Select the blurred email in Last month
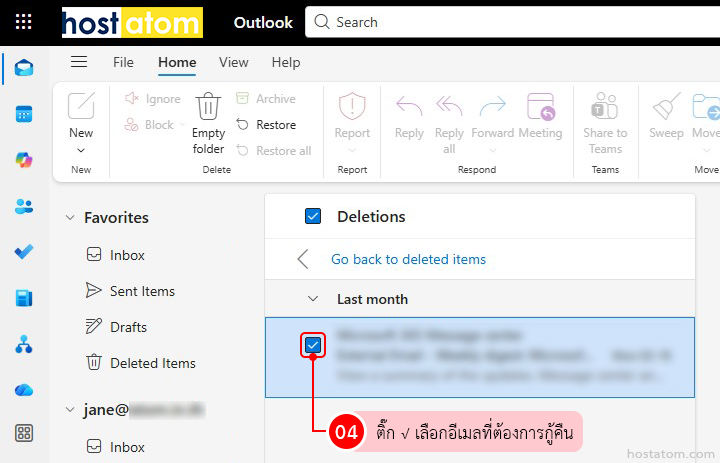The height and width of the screenshot is (463, 720). (480, 357)
